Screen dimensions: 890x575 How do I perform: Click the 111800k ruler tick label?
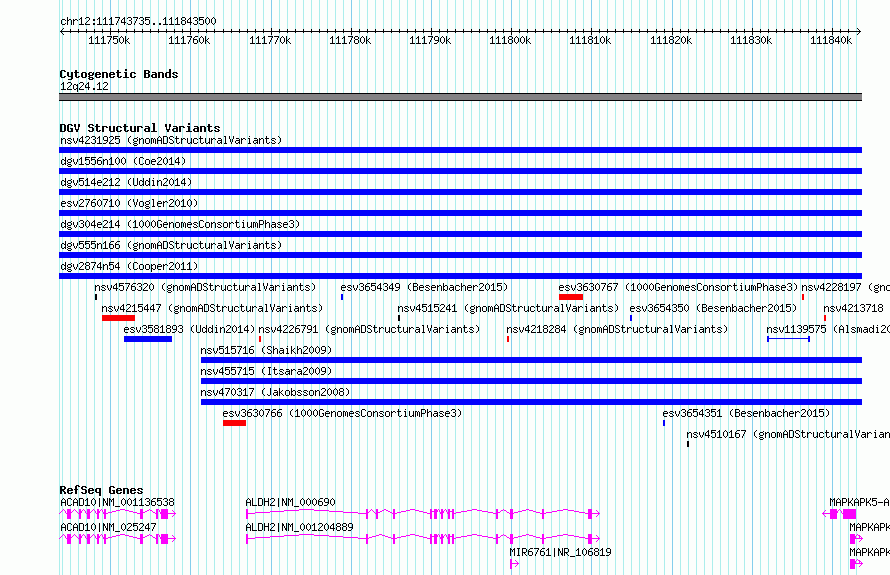(x=510, y=40)
